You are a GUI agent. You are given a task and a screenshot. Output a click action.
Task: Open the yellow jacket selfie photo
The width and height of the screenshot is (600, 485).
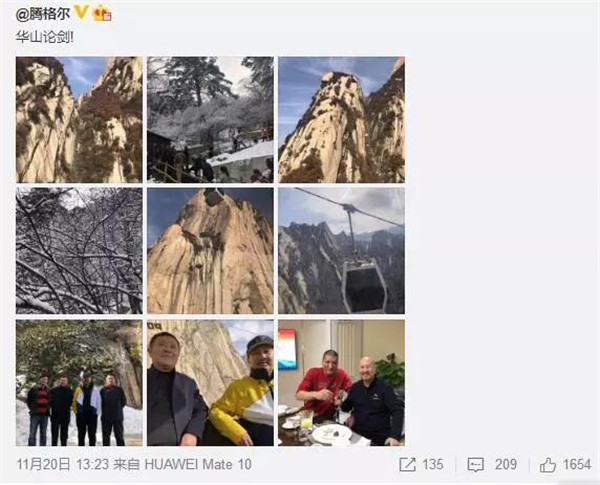click(x=210, y=383)
